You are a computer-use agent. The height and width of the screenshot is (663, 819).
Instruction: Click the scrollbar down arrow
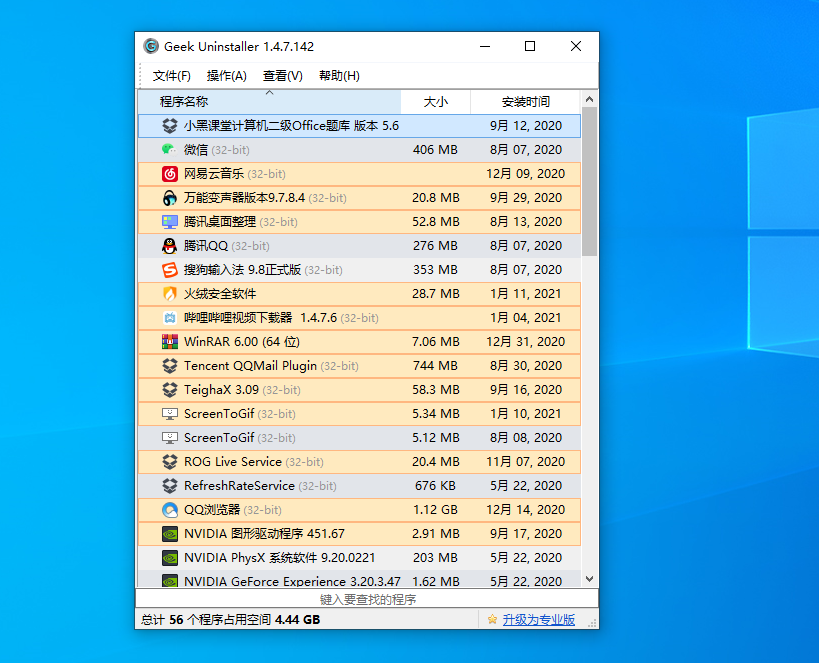point(590,579)
